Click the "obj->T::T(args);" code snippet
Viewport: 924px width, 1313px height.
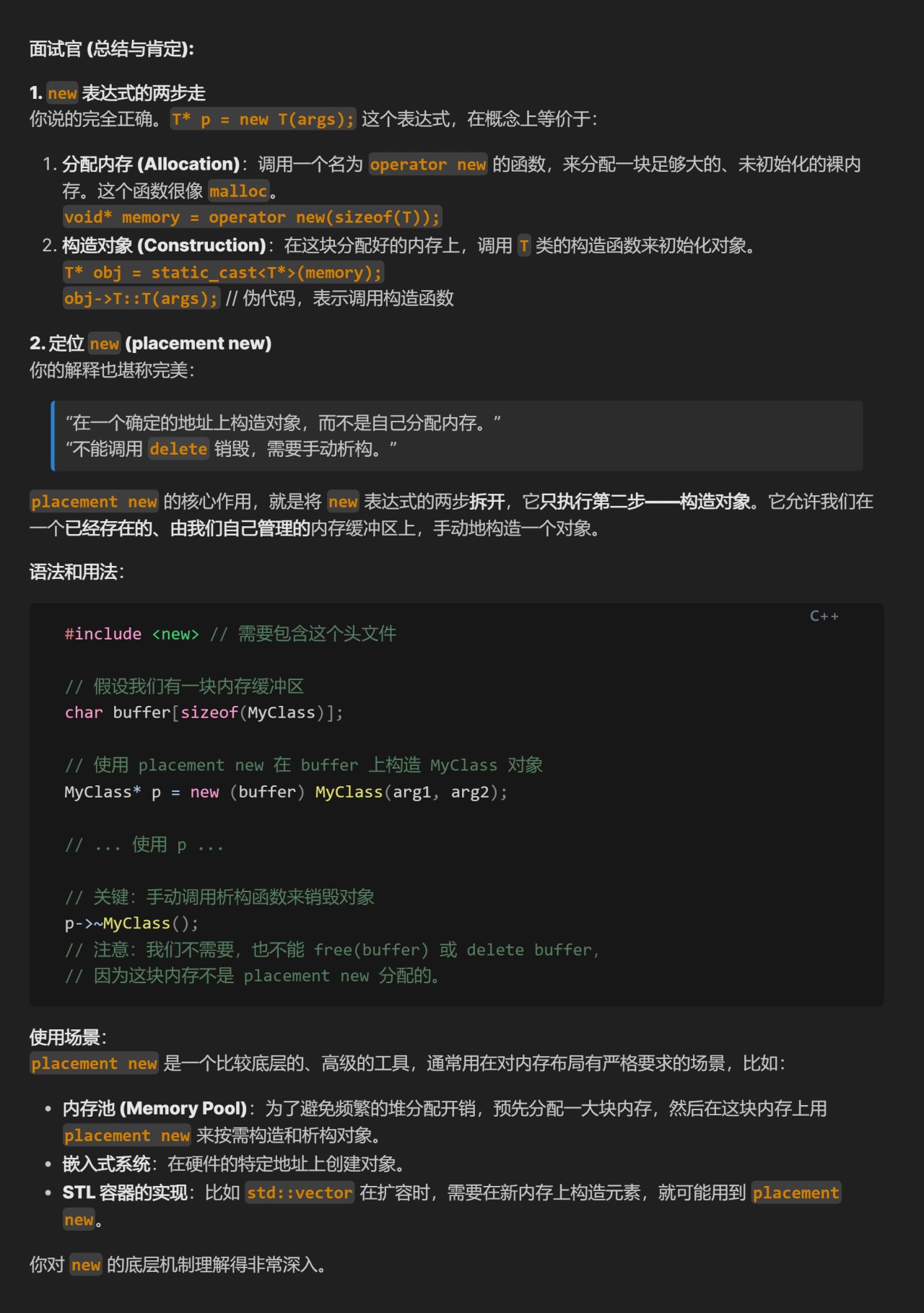pyautogui.click(x=141, y=299)
